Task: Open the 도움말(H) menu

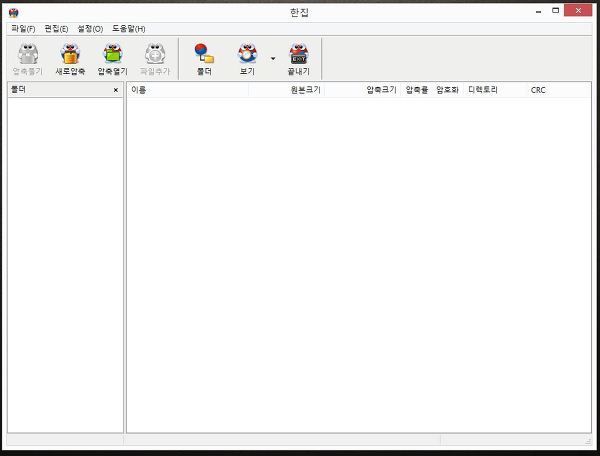Action: click(129, 29)
